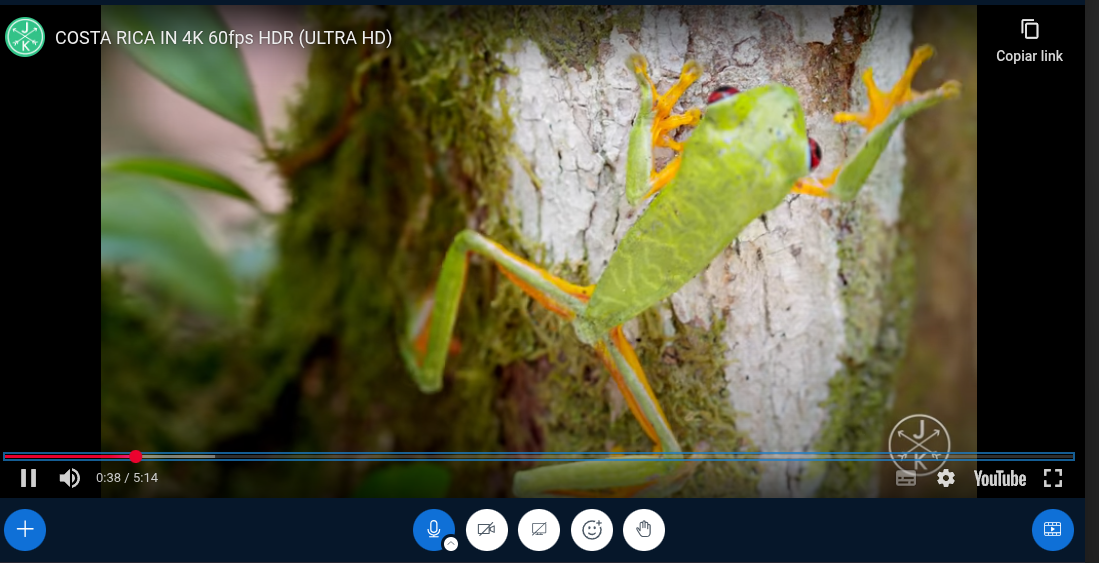Open the emoji reactions picker

[592, 530]
